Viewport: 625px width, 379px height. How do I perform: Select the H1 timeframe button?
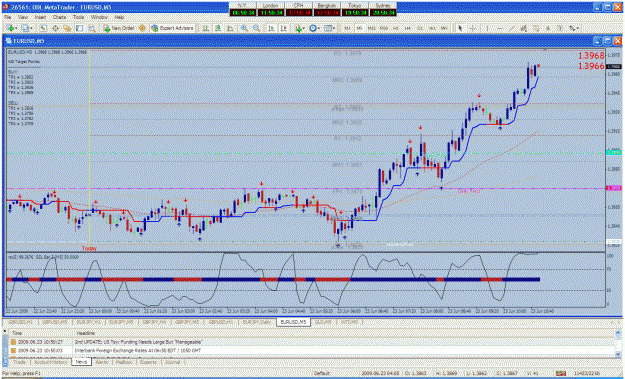coord(396,28)
